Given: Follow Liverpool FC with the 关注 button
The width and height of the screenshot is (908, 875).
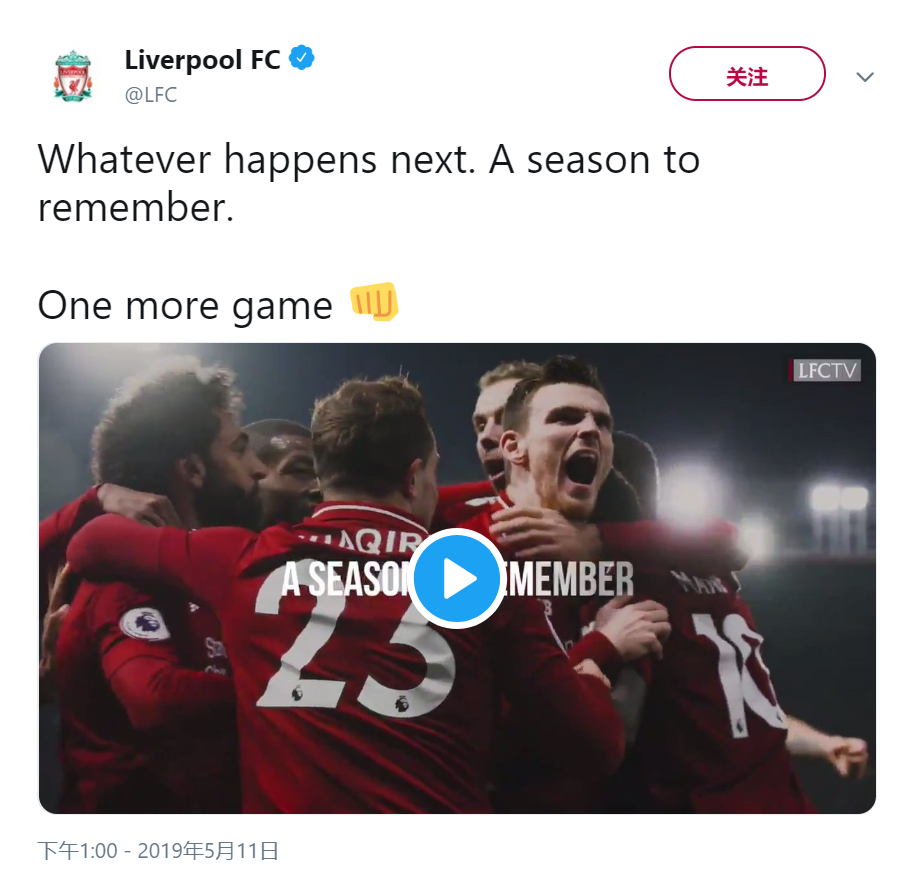Looking at the screenshot, I should click(x=746, y=76).
